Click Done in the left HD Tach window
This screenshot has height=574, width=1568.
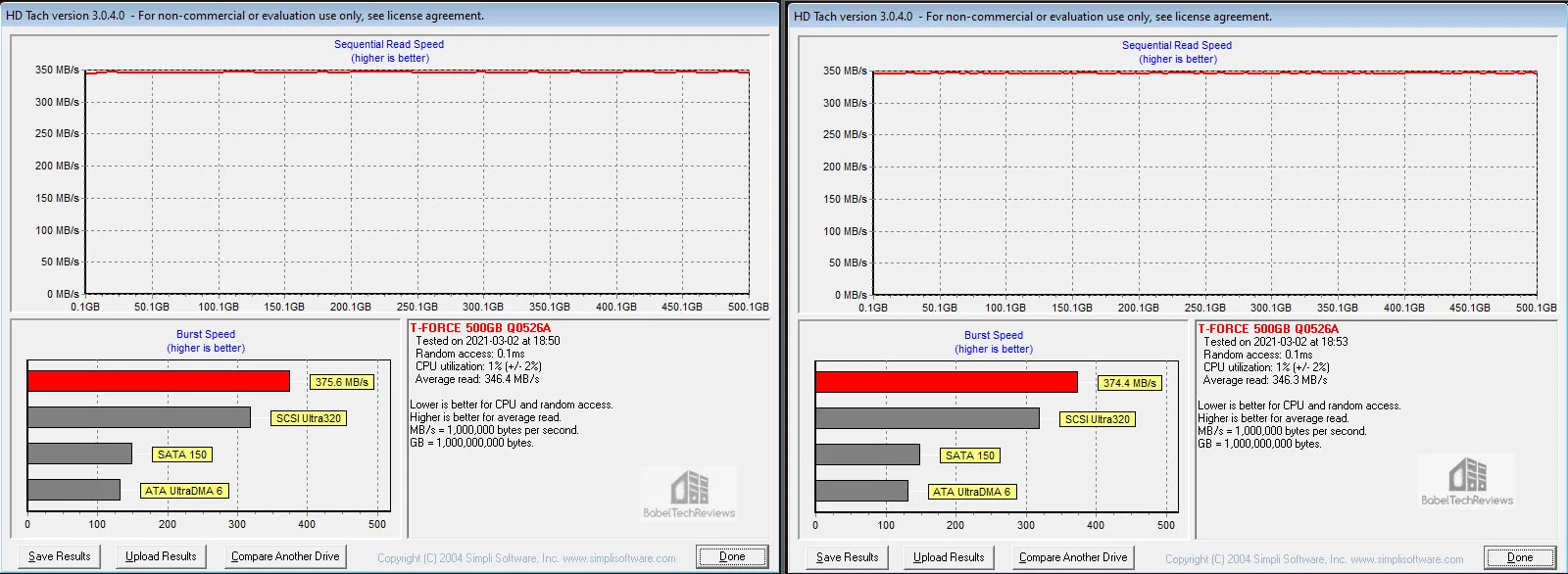732,556
